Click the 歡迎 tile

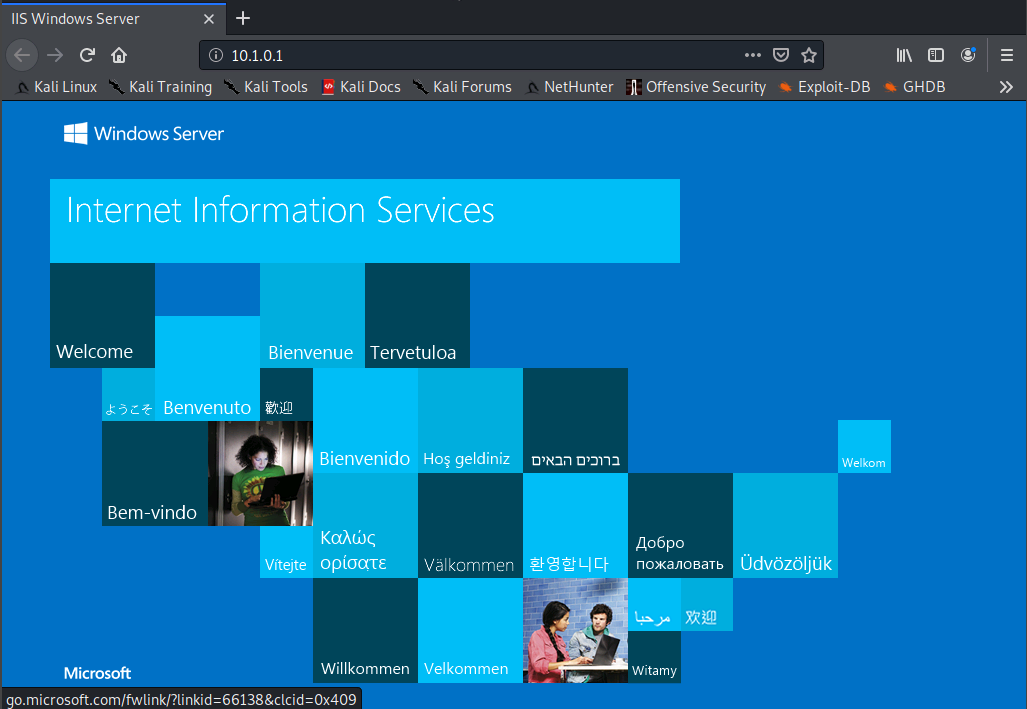(x=286, y=394)
